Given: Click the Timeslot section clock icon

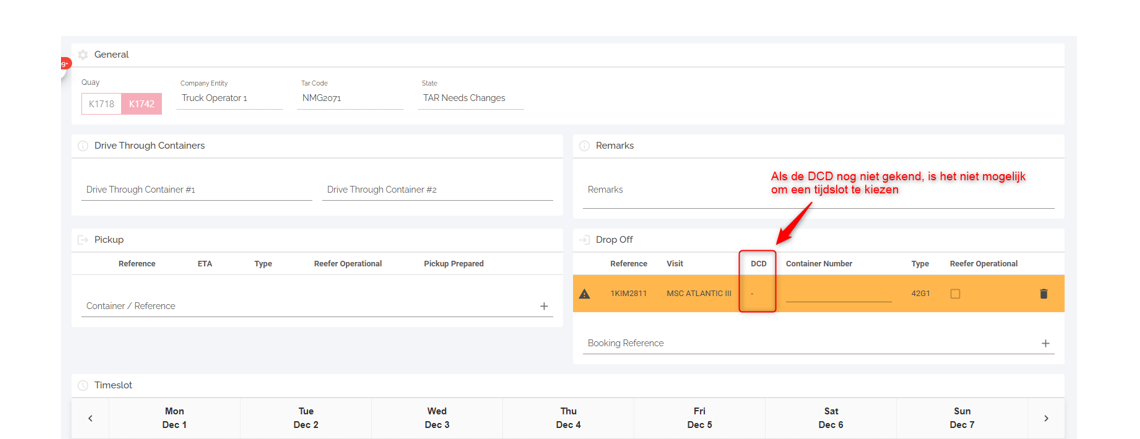Looking at the screenshot, I should [83, 385].
